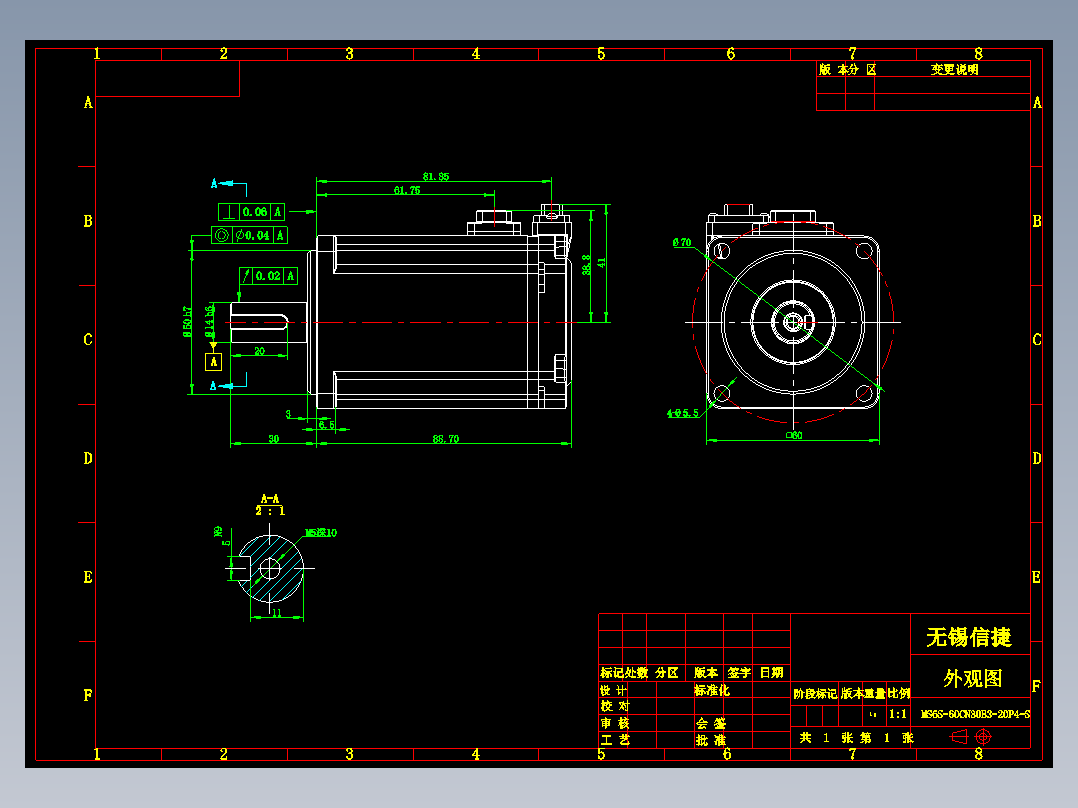Click zone label C on the left border
Screen dimensions: 1078x808
[88, 340]
